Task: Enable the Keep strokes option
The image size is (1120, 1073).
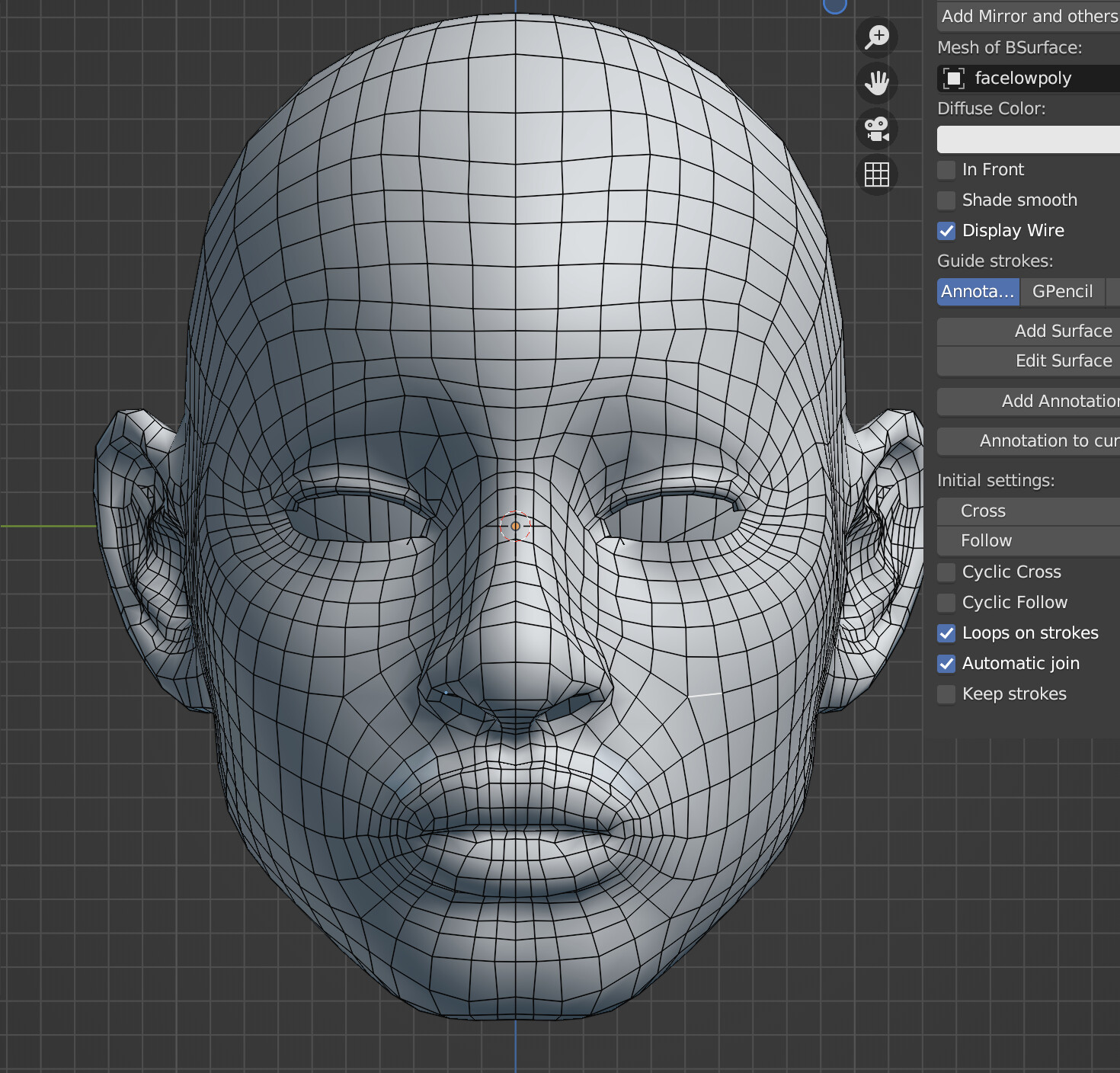Action: [946, 694]
